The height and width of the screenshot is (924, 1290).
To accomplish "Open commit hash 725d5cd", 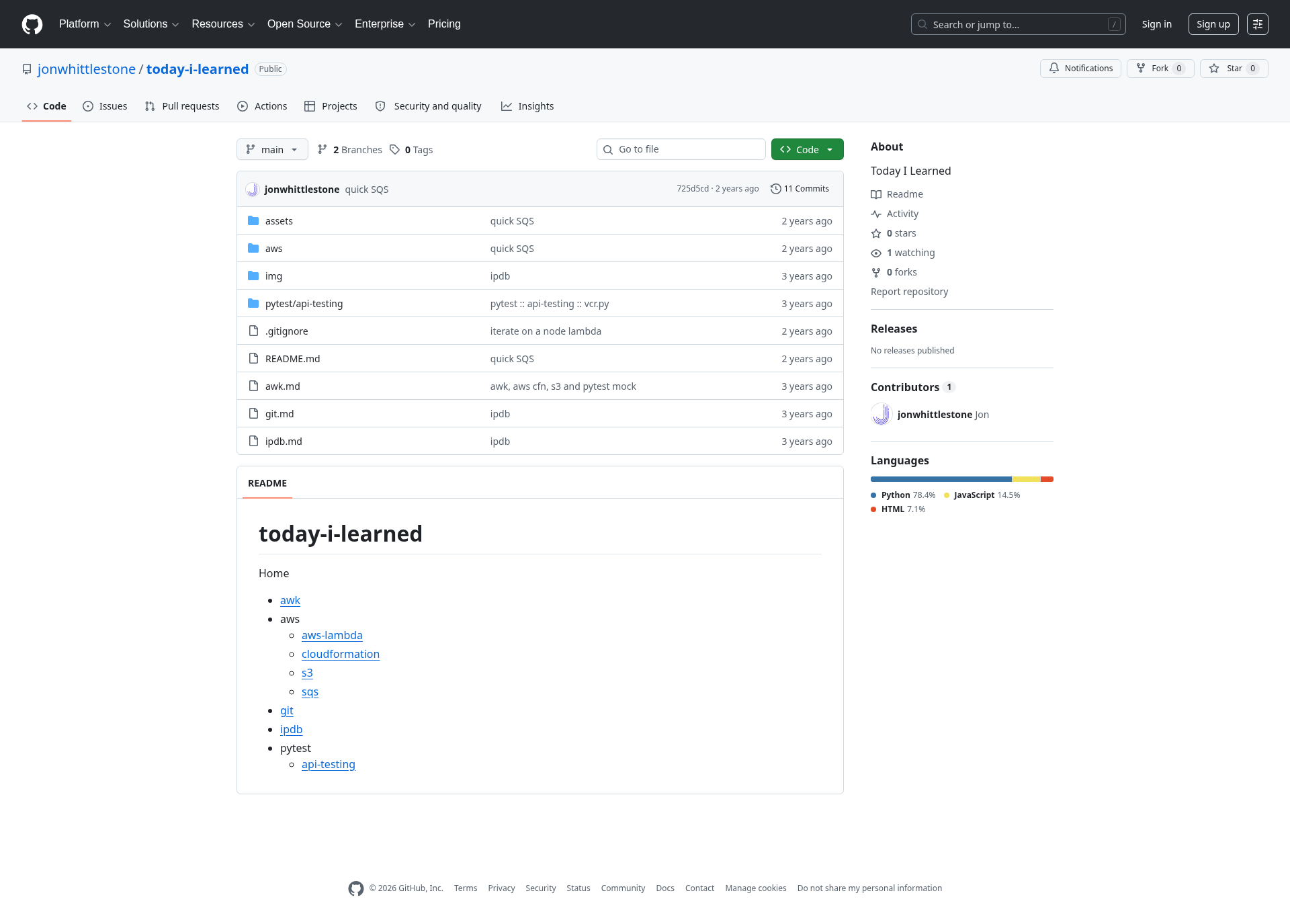I will (693, 189).
